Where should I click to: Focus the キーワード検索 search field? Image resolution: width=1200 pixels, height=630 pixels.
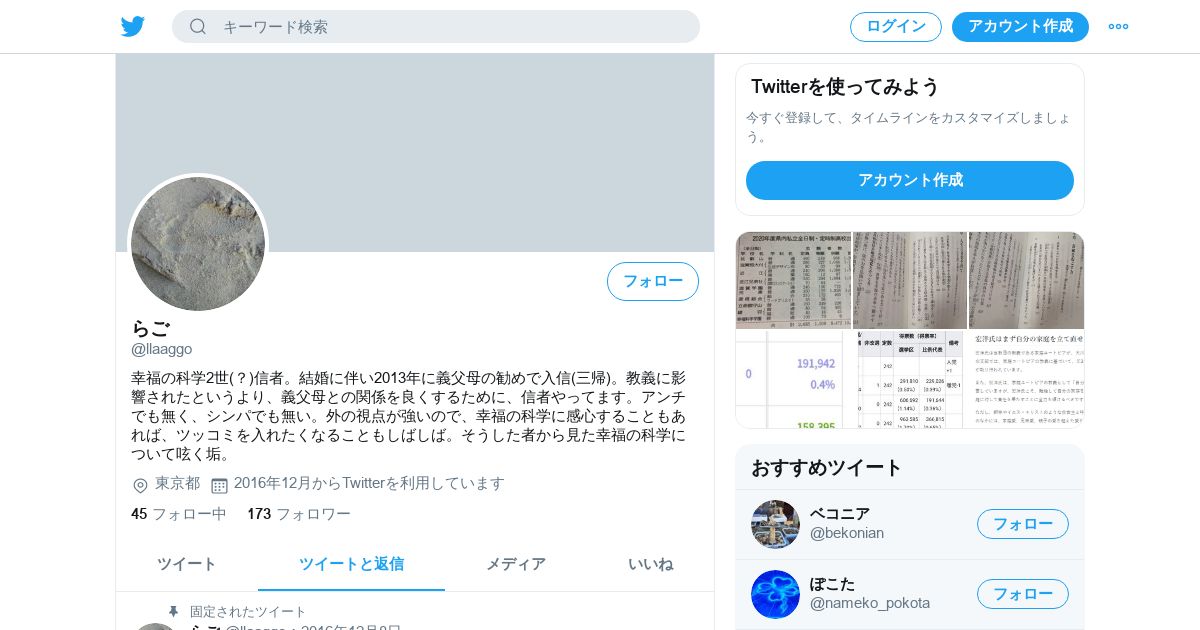(x=436, y=26)
